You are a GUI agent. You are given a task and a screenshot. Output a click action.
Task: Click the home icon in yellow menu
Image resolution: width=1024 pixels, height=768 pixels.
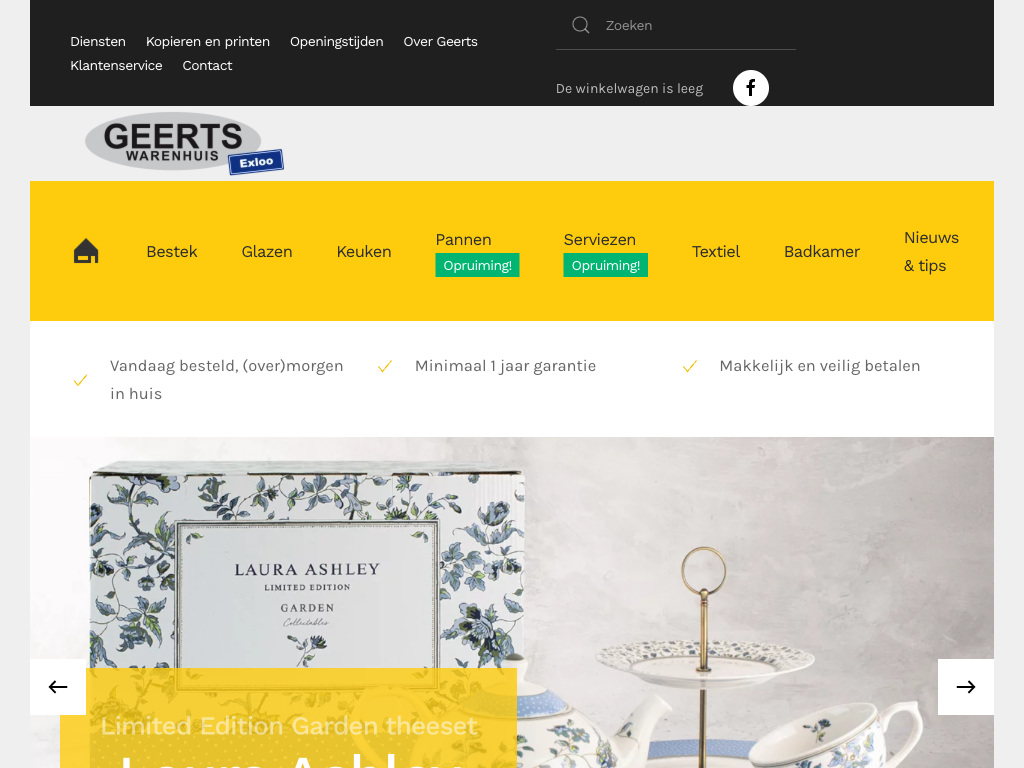[x=86, y=251]
